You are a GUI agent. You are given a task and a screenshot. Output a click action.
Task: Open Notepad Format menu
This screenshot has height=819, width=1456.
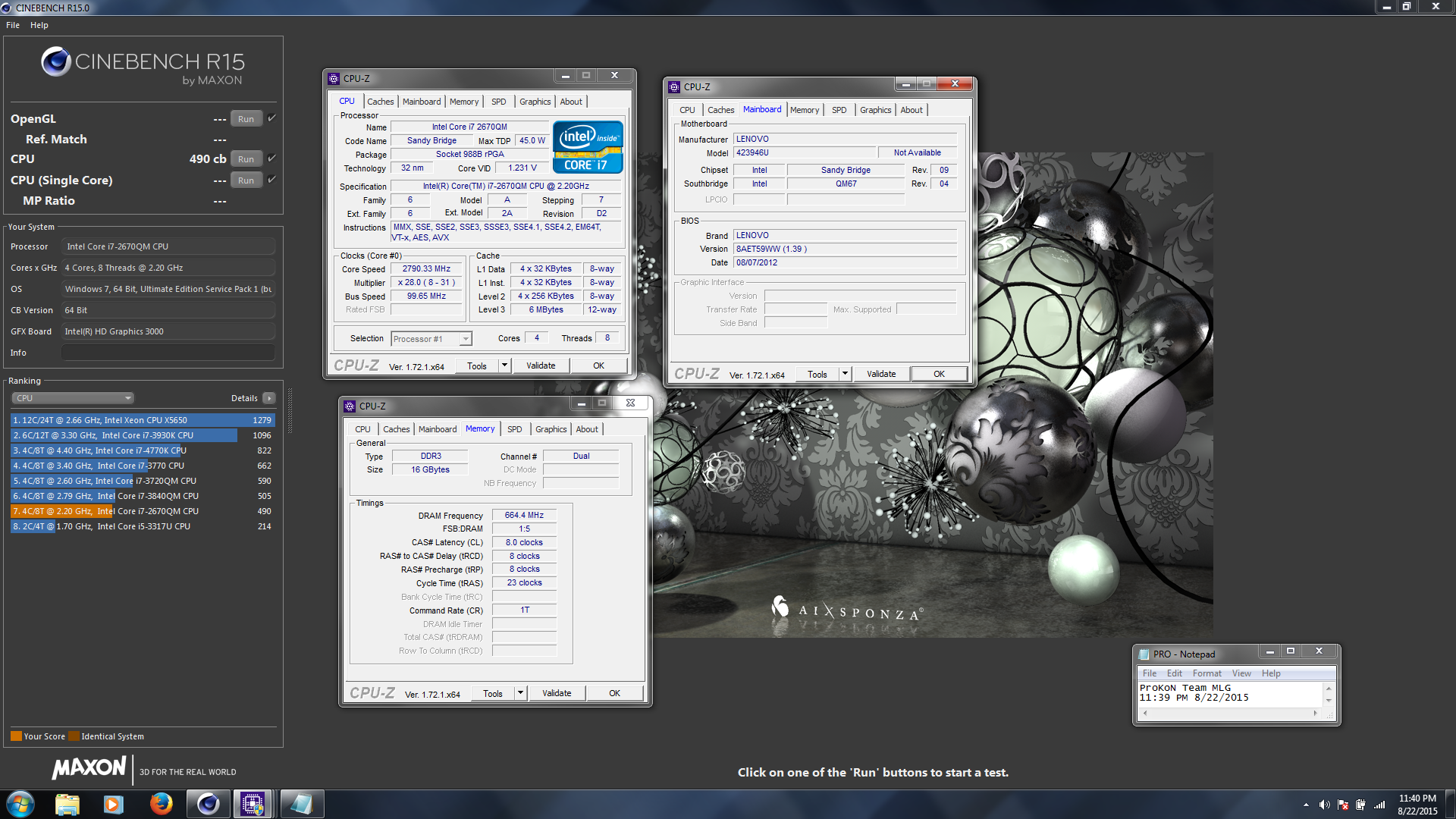tap(1207, 673)
